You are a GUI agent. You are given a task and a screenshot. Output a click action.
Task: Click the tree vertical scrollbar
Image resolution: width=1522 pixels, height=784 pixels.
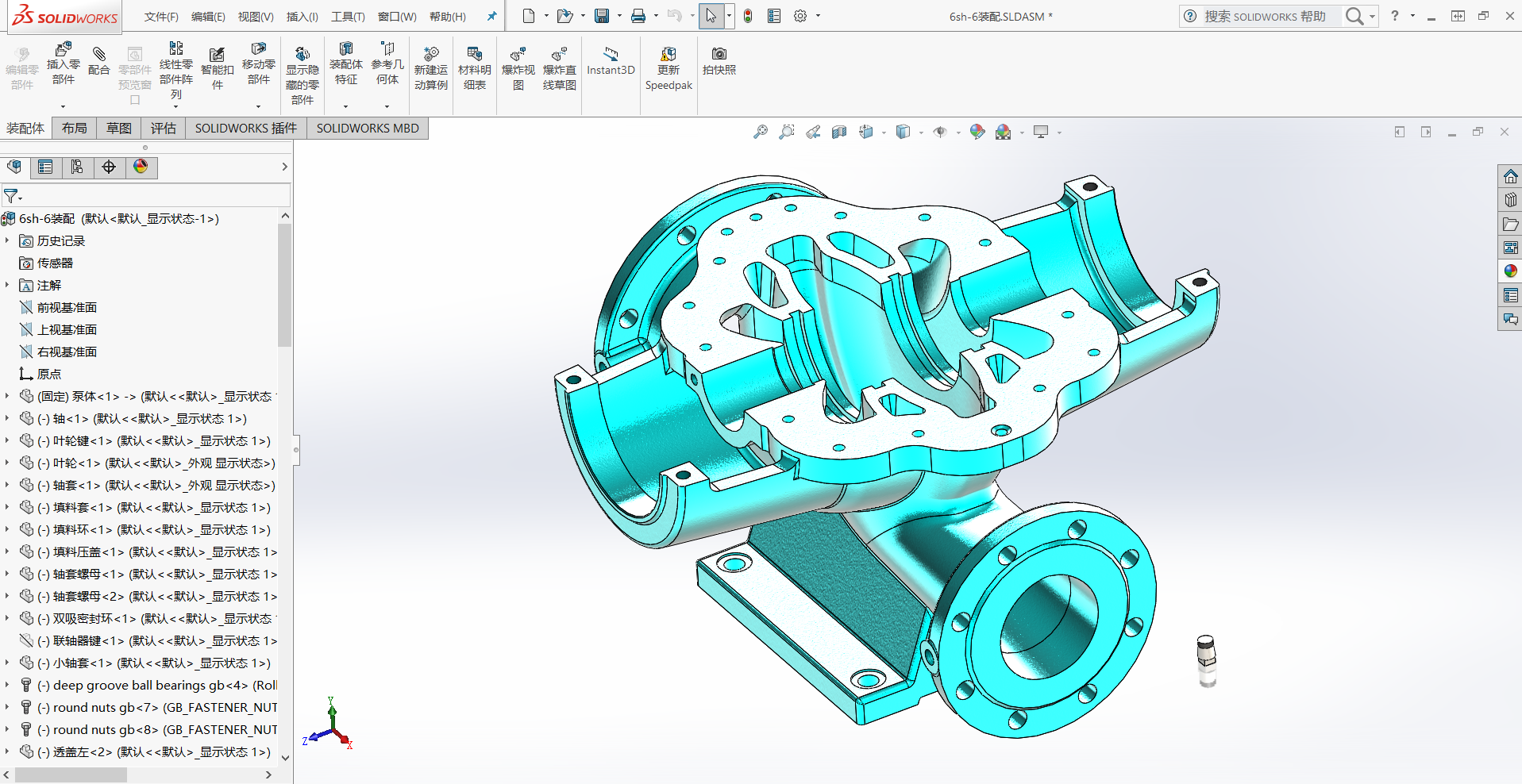pyautogui.click(x=284, y=286)
